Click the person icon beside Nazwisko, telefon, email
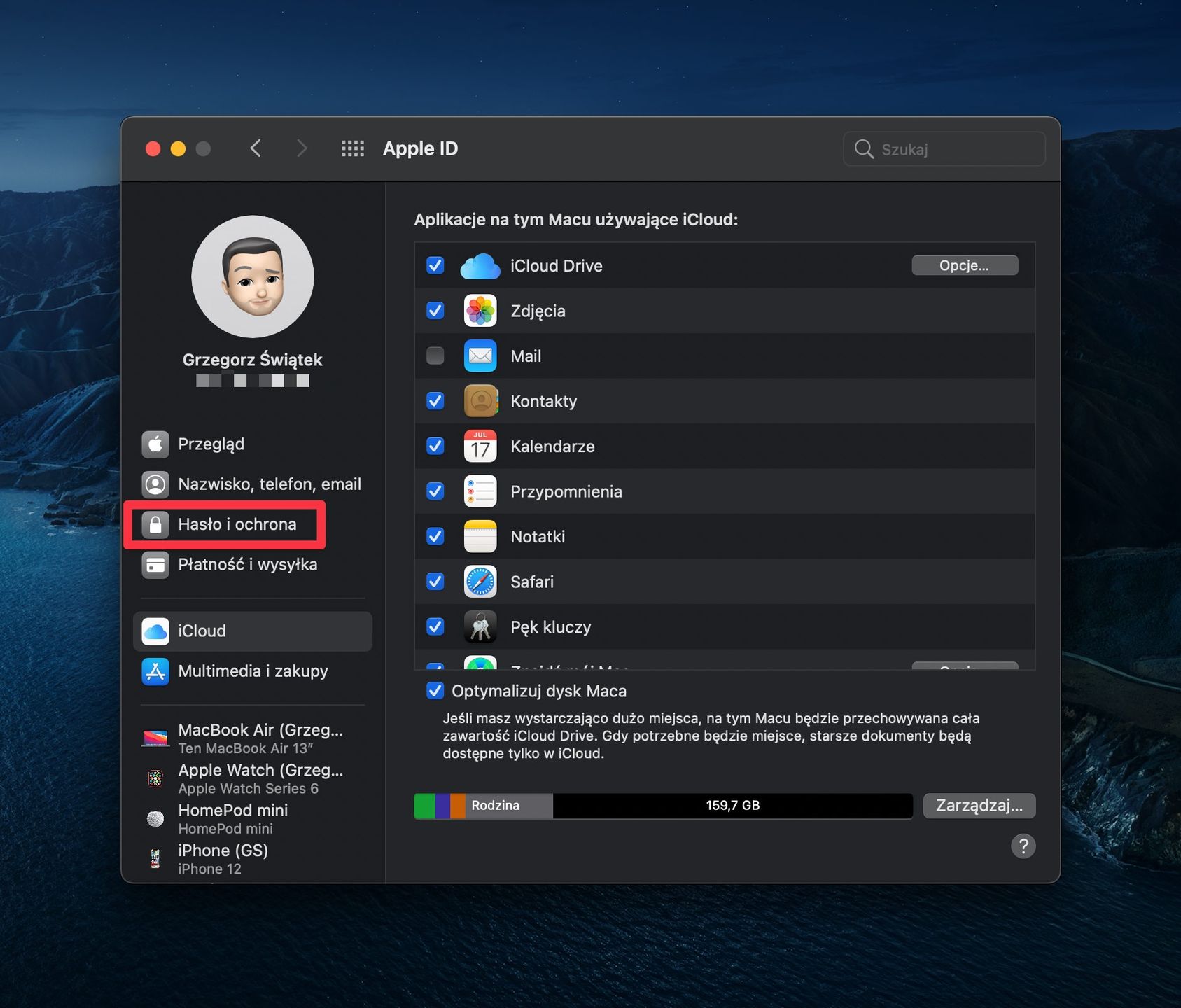This screenshot has width=1181, height=1008. pyautogui.click(x=155, y=484)
